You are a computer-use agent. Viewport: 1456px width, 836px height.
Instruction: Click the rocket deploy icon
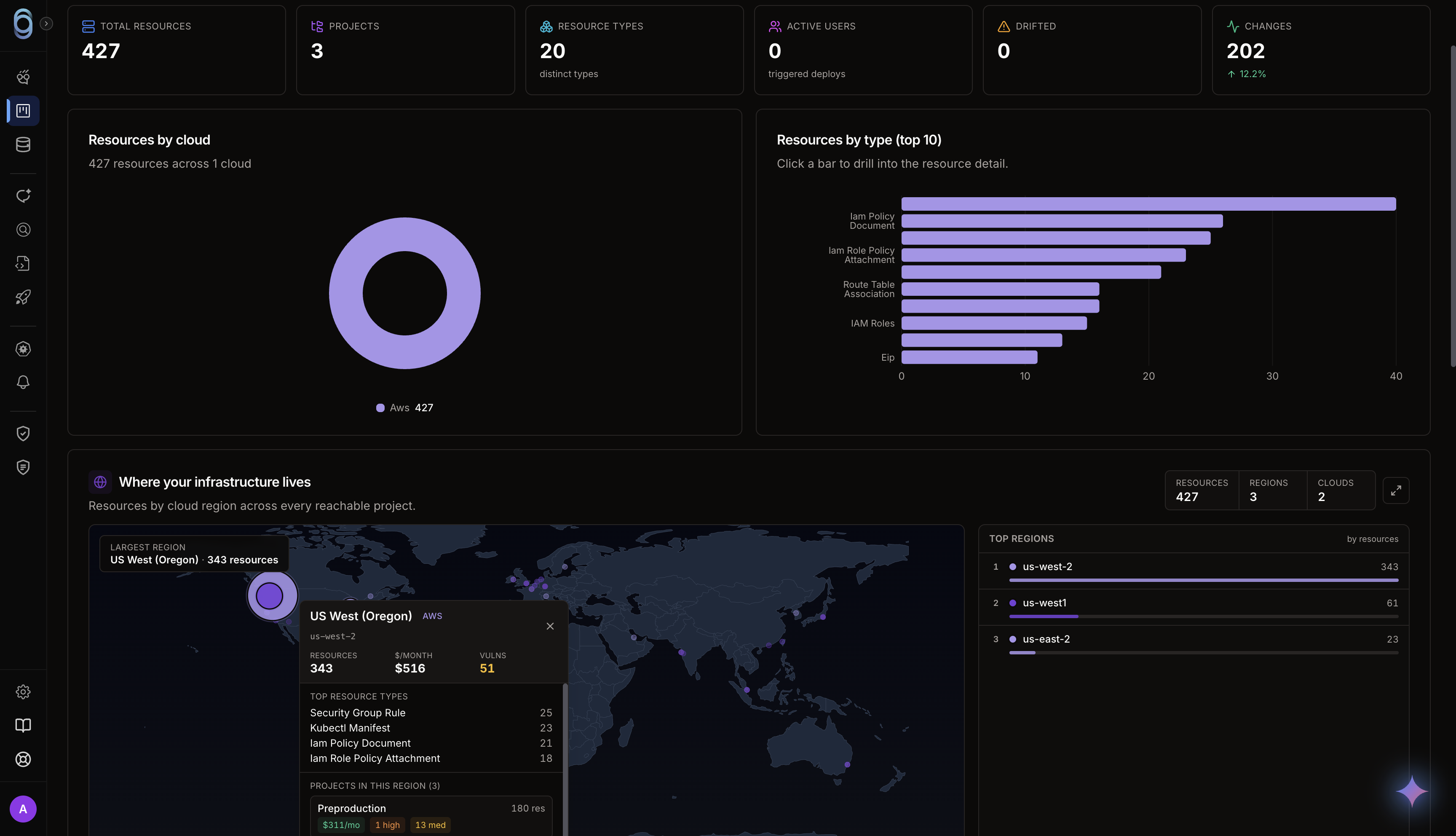coord(23,297)
